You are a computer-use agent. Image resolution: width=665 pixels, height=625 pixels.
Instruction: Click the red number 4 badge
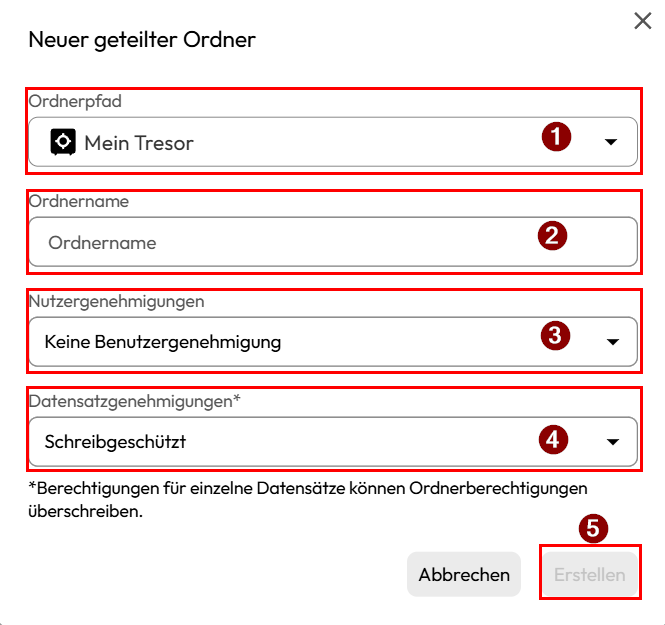tap(554, 437)
